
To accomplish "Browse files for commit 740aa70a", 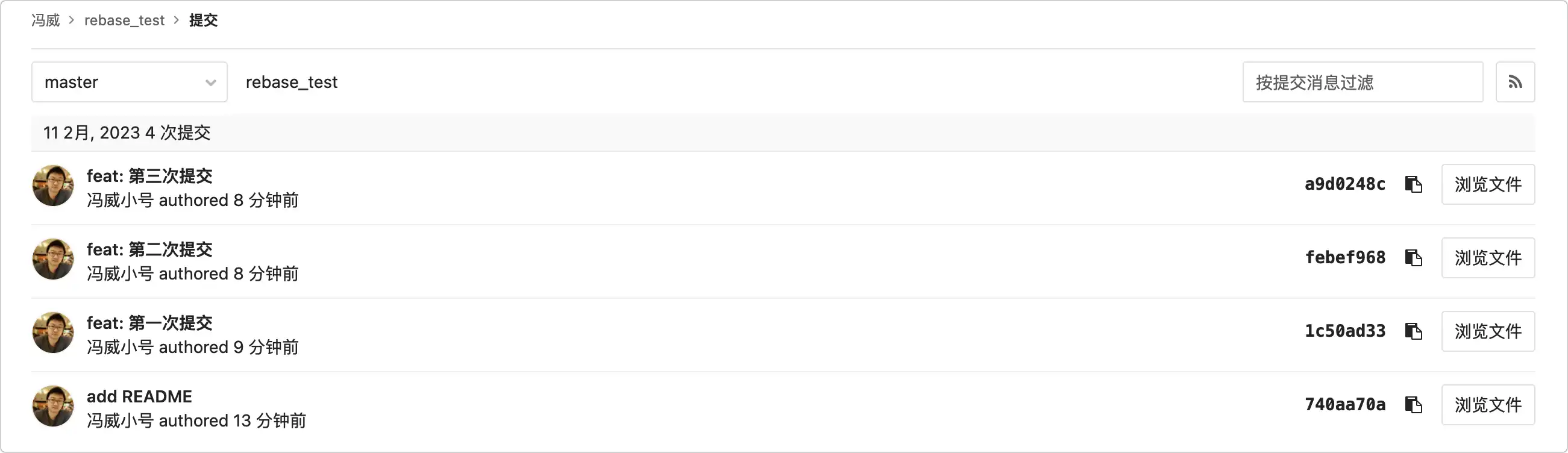I will click(1487, 405).
